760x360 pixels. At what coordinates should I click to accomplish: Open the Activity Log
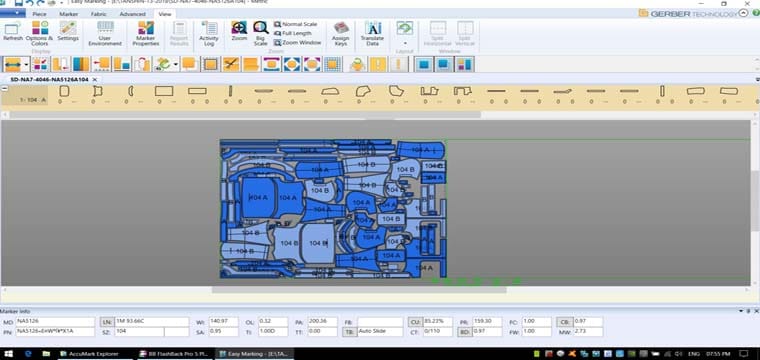click(209, 33)
